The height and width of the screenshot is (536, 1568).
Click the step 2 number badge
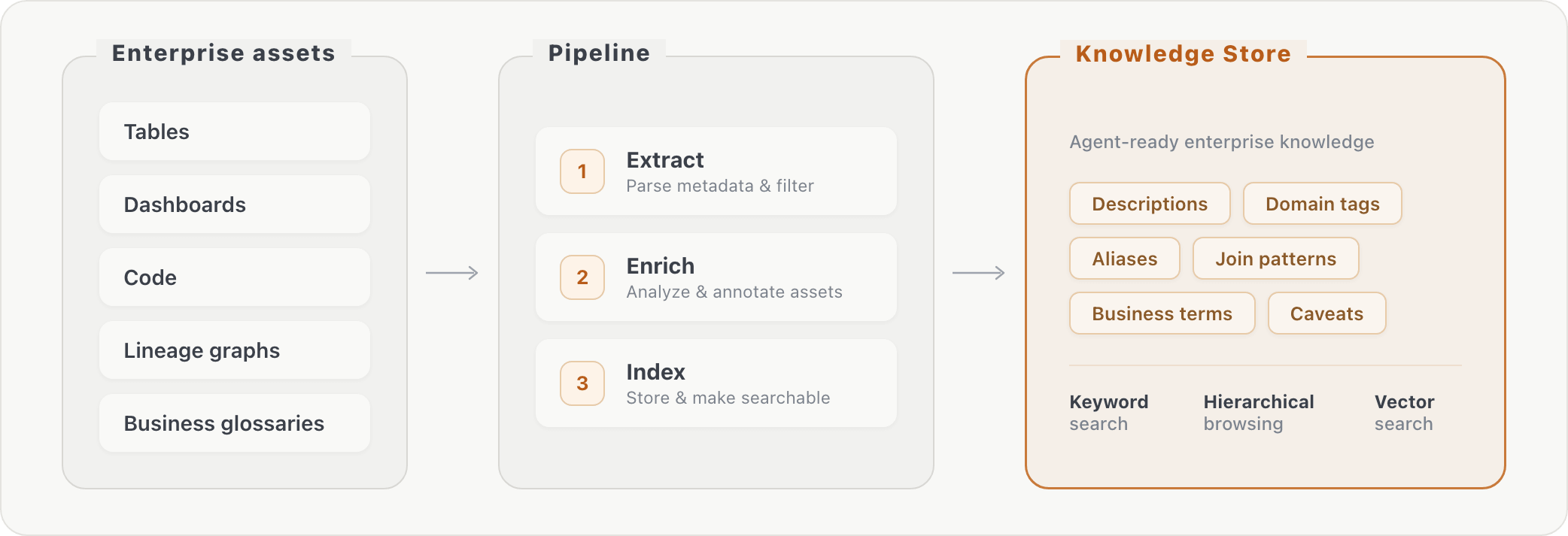pos(582,277)
